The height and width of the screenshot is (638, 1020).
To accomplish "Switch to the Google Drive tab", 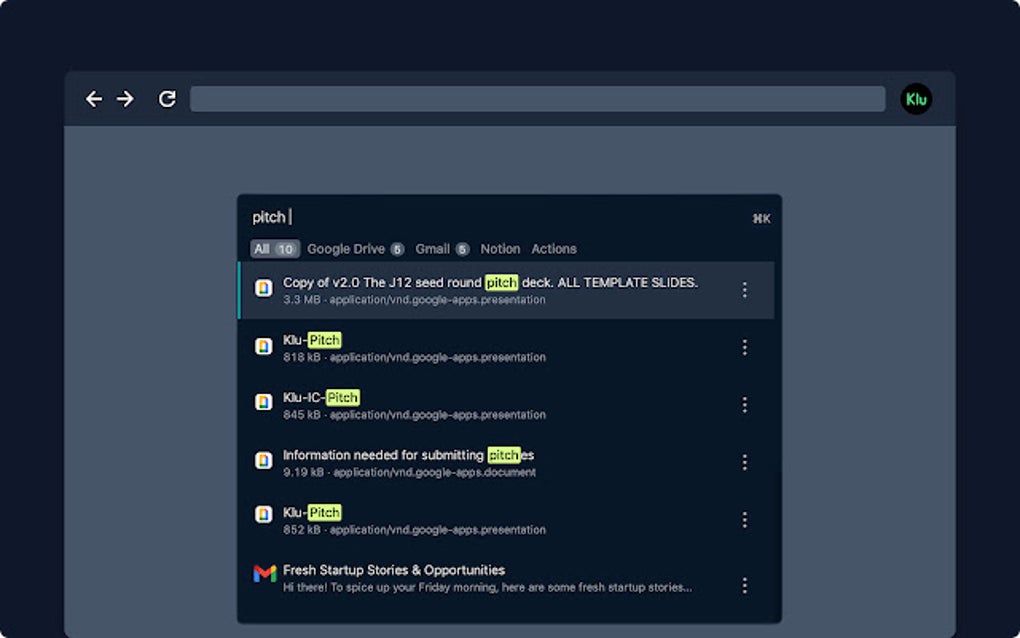I will [356, 249].
